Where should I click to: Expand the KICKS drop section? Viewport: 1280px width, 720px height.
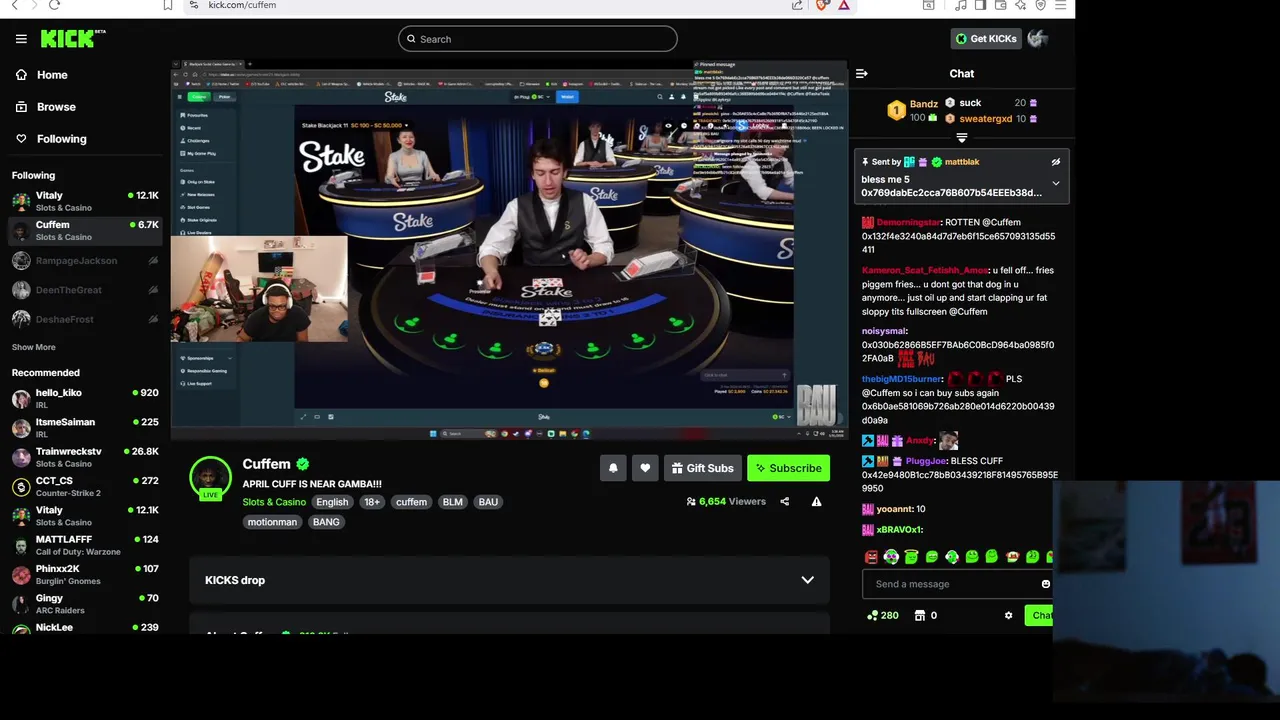pos(509,580)
